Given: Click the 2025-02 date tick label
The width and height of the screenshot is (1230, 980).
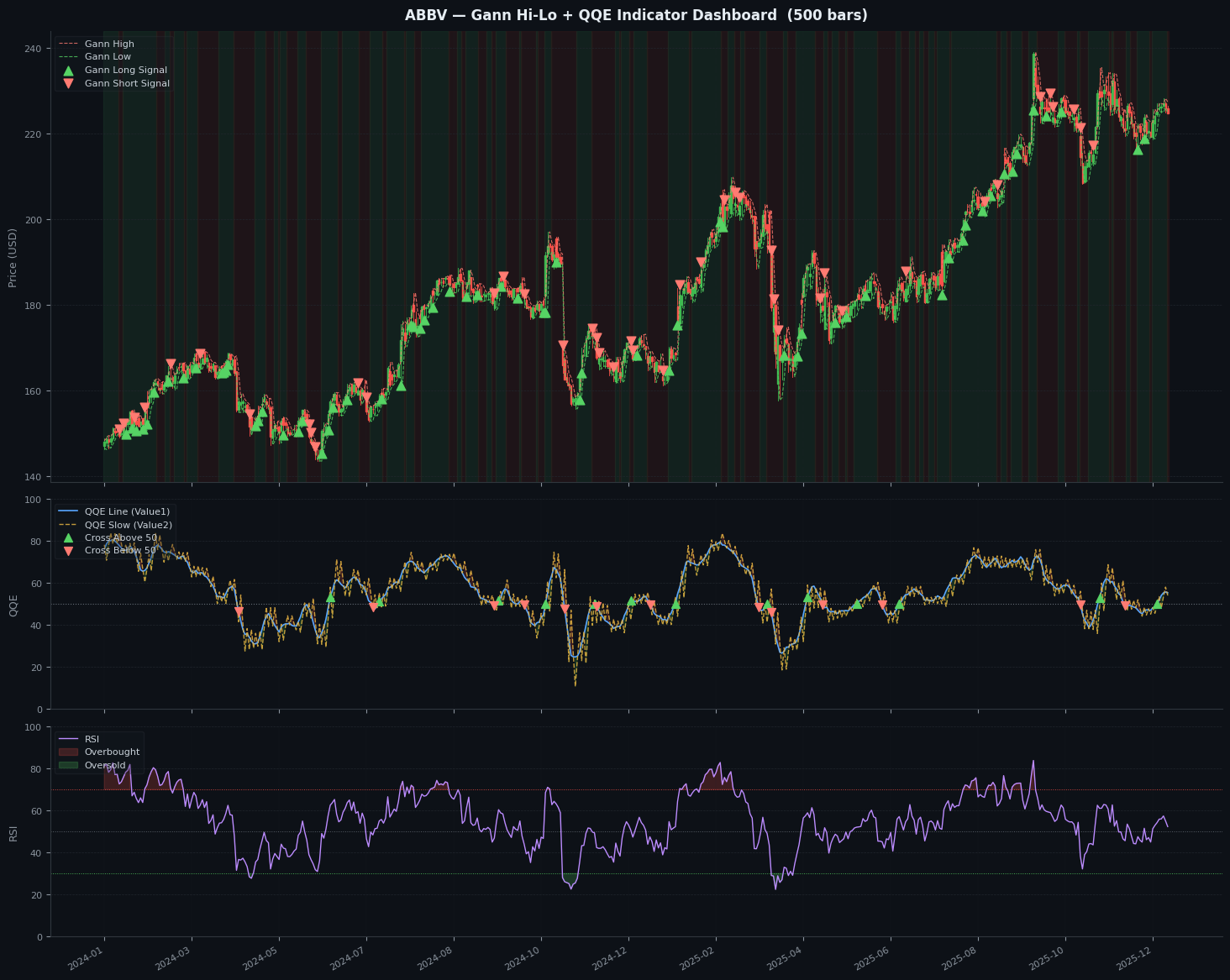Looking at the screenshot, I should pyautogui.click(x=696, y=959).
